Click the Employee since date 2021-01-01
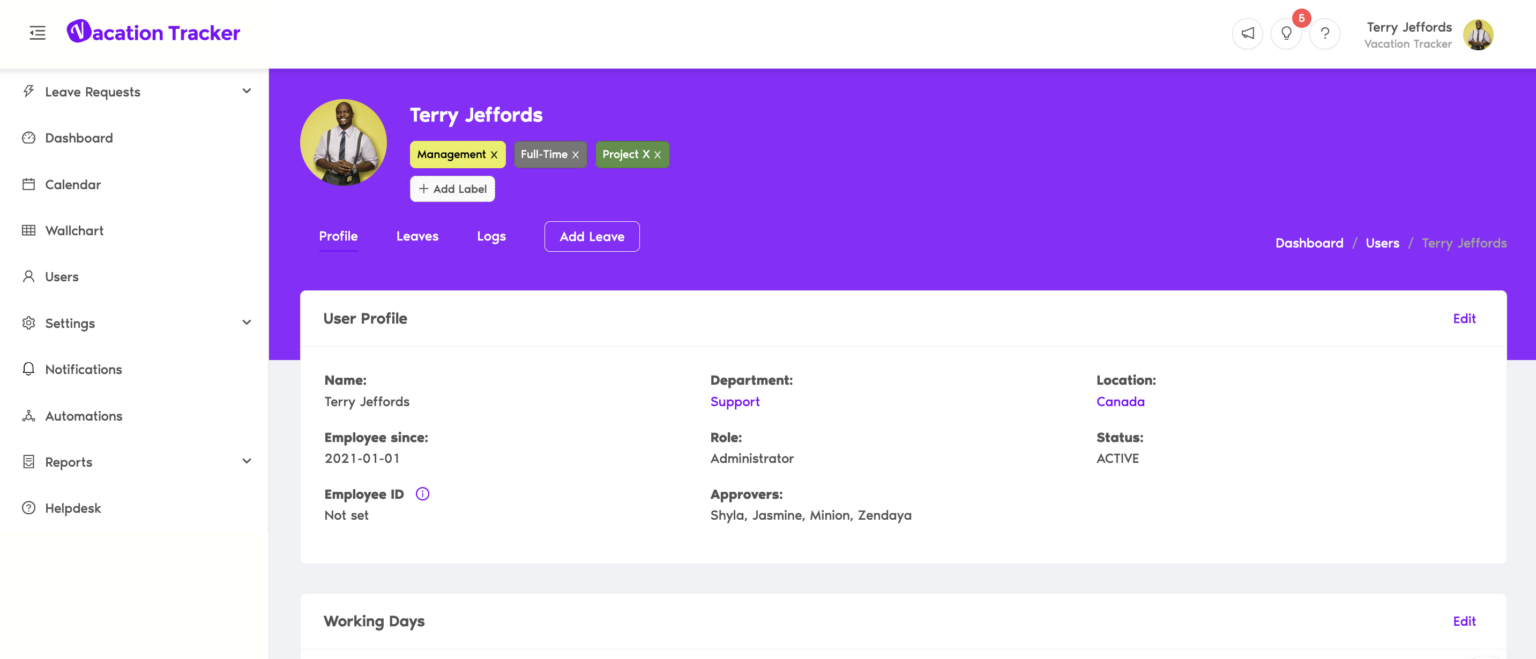This screenshot has width=1536, height=659. pos(362,459)
